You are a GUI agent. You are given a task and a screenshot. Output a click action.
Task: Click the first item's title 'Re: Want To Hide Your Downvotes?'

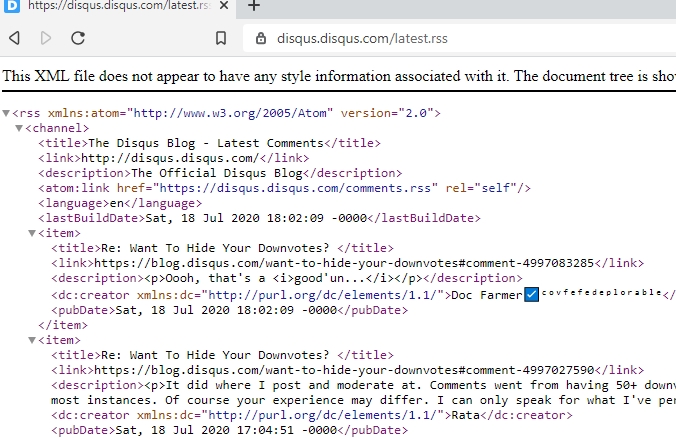(215, 248)
